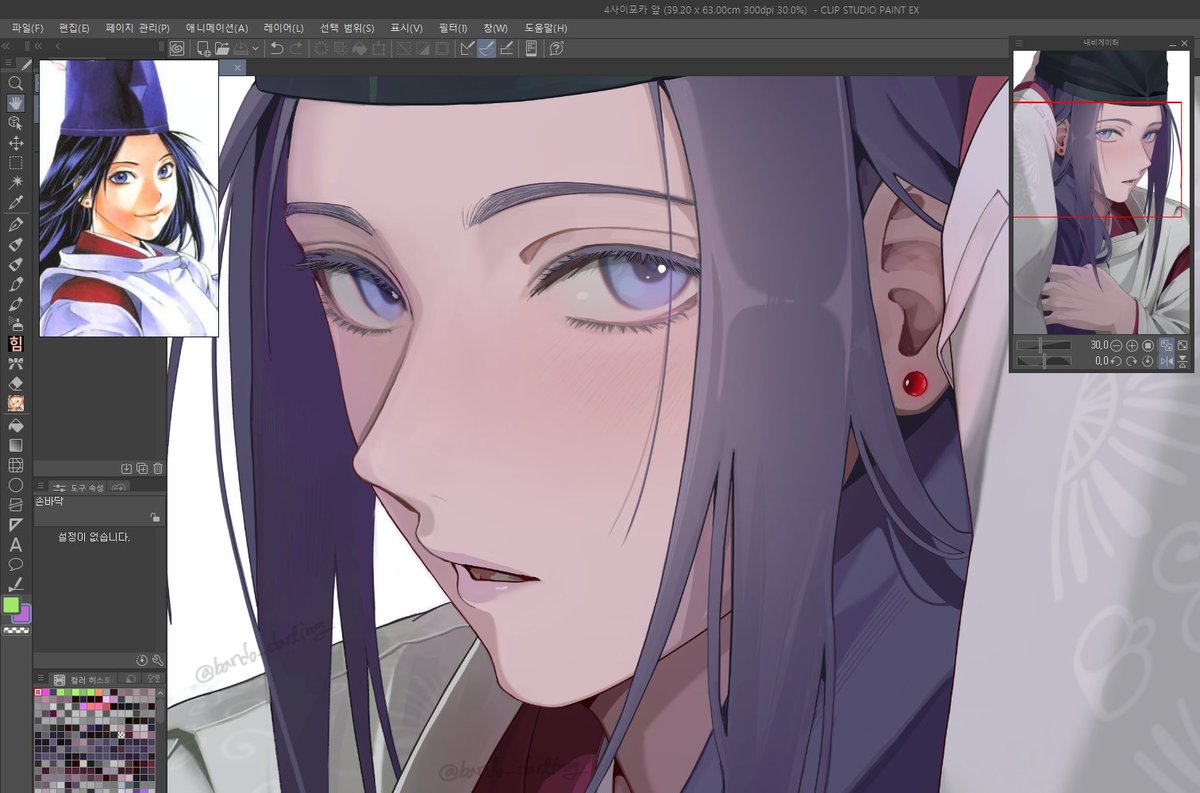Select the Auto Select magic wand tool
Screen dimensions: 1200x793
(16, 182)
